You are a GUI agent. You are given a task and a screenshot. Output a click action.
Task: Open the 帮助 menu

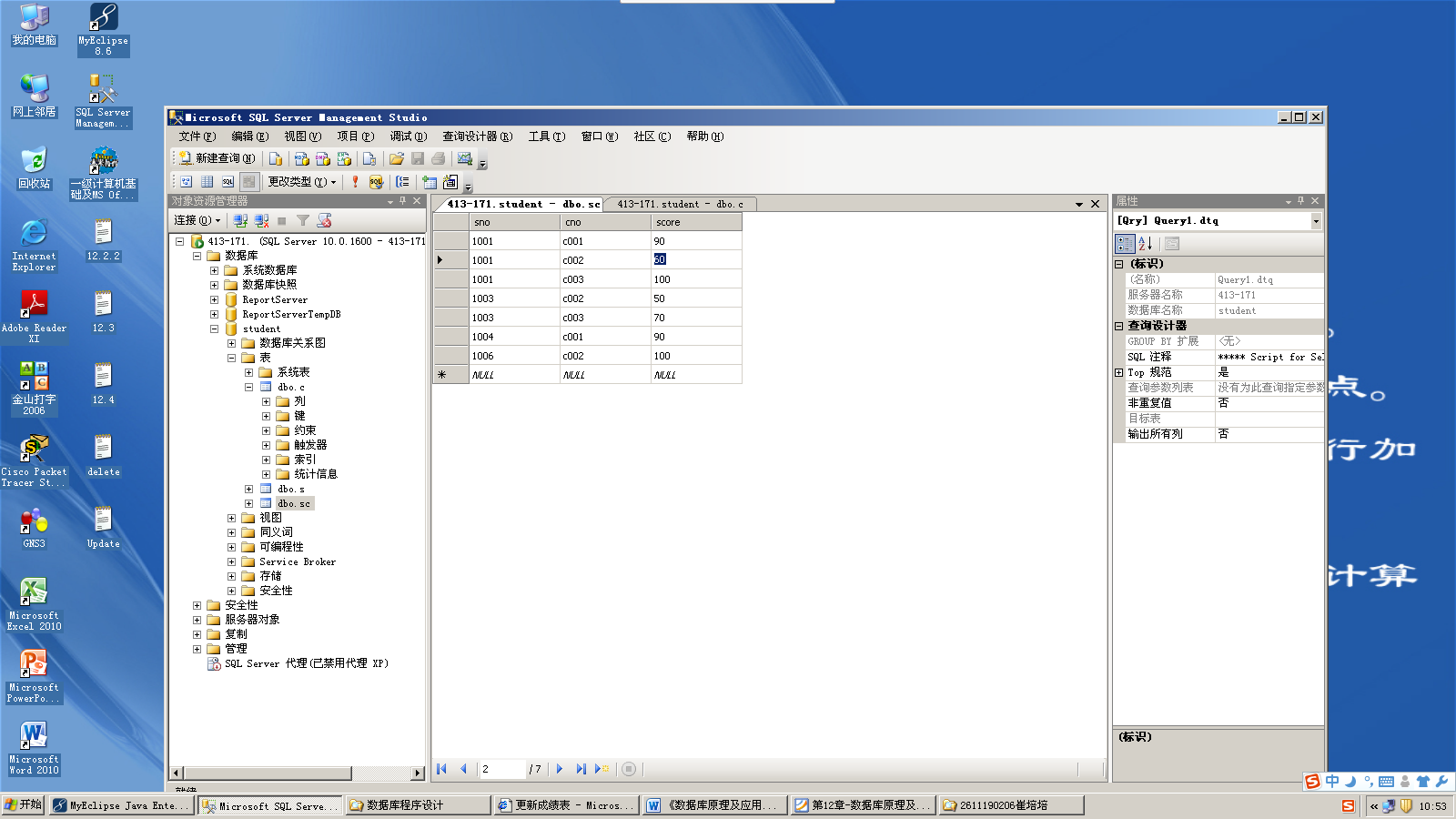pos(705,136)
